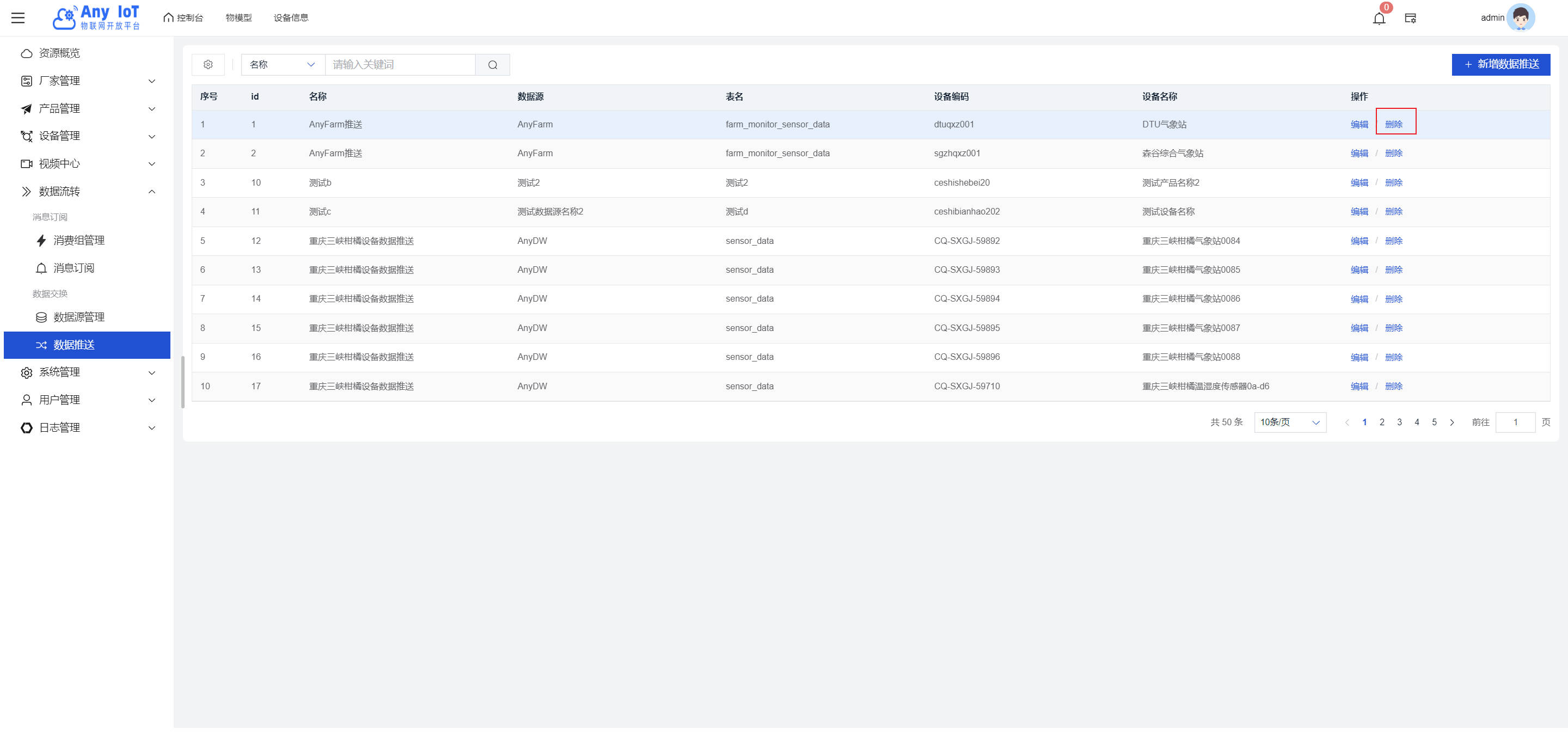Open the 物模型 top menu item

click(238, 17)
